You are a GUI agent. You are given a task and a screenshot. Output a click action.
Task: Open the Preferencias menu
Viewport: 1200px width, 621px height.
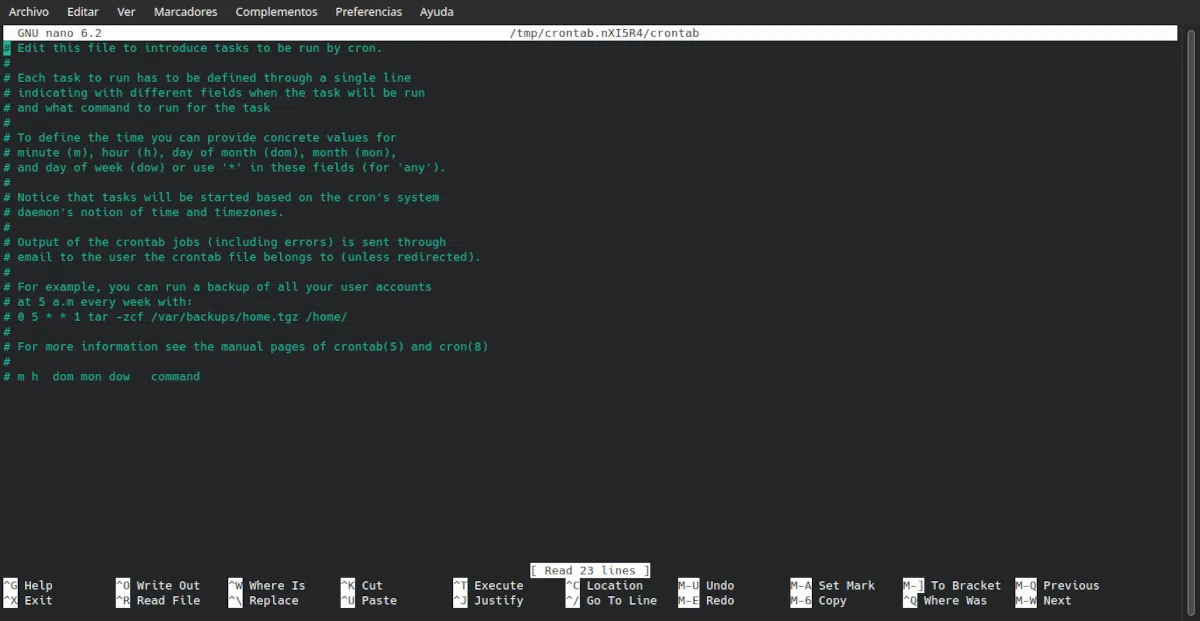click(369, 12)
